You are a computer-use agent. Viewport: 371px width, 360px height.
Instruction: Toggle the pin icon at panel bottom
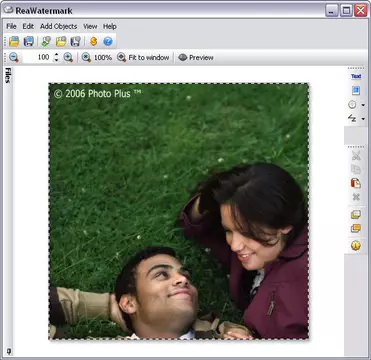[8, 351]
